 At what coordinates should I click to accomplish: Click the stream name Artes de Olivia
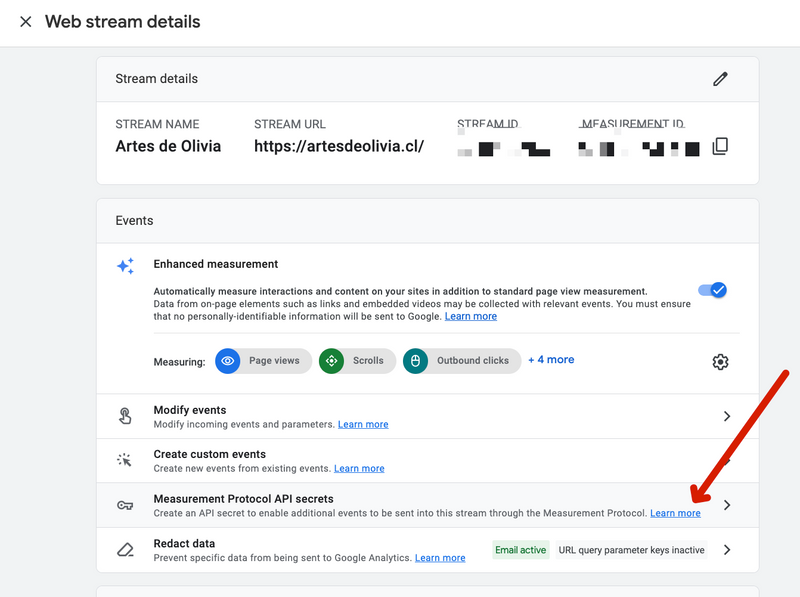(x=168, y=146)
